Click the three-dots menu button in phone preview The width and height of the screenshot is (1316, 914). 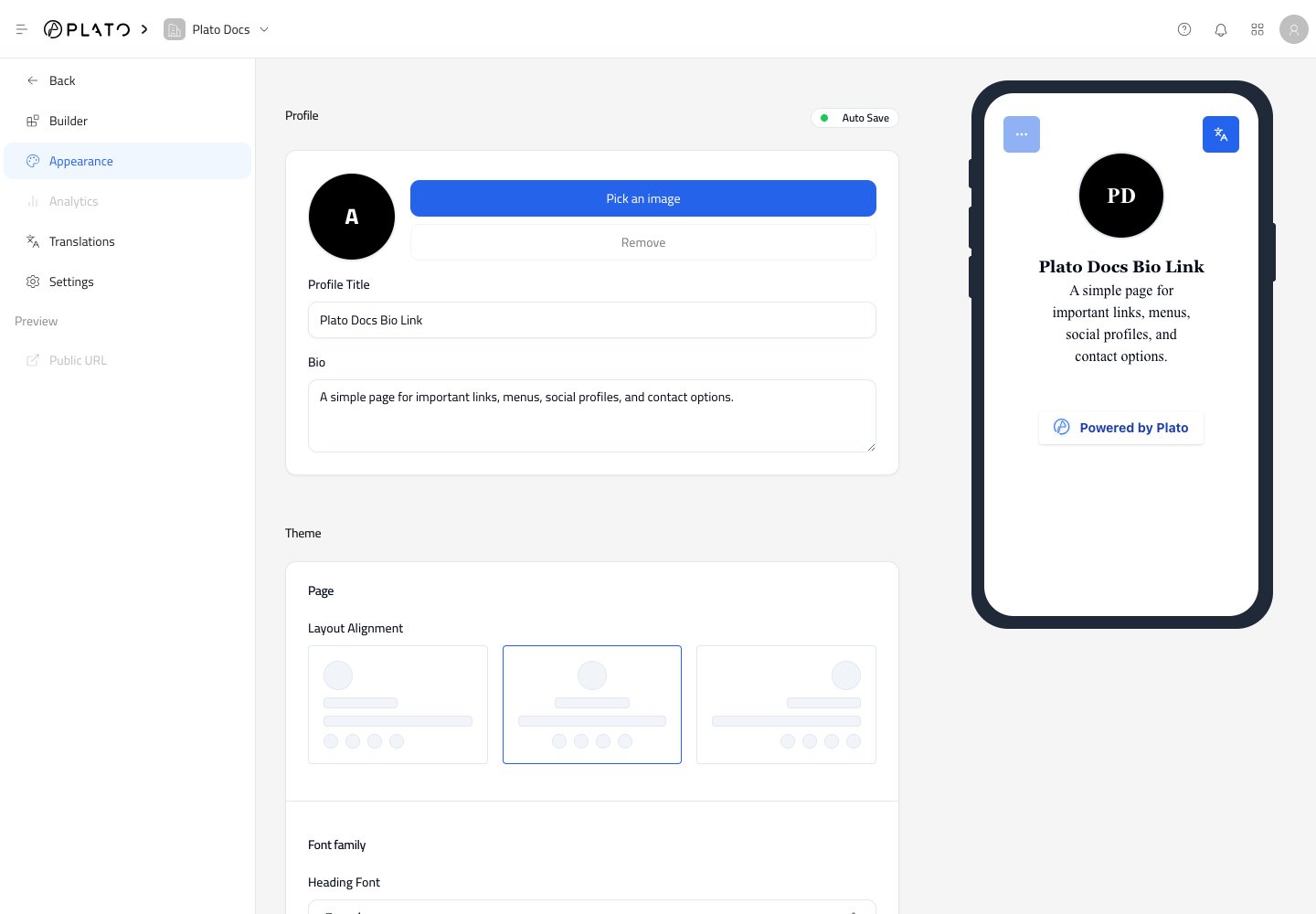[x=1022, y=134]
